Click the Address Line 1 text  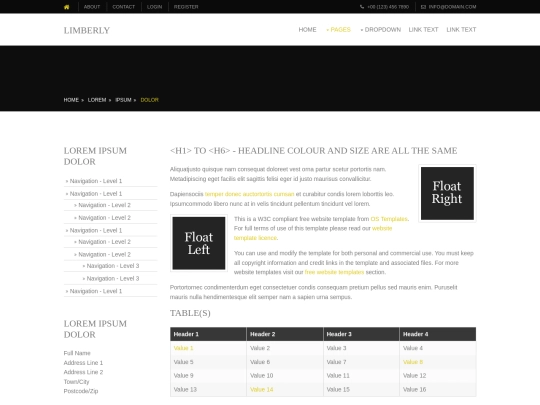pyautogui.click(x=83, y=363)
